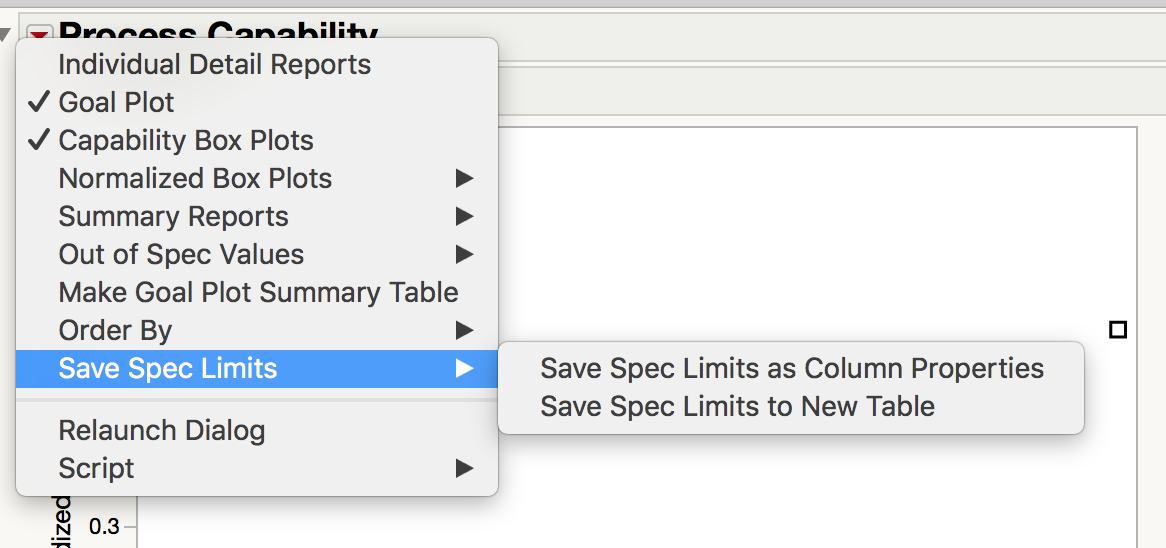Click Relaunch Dialog in the menu
This screenshot has height=548, width=1166.
tap(161, 431)
